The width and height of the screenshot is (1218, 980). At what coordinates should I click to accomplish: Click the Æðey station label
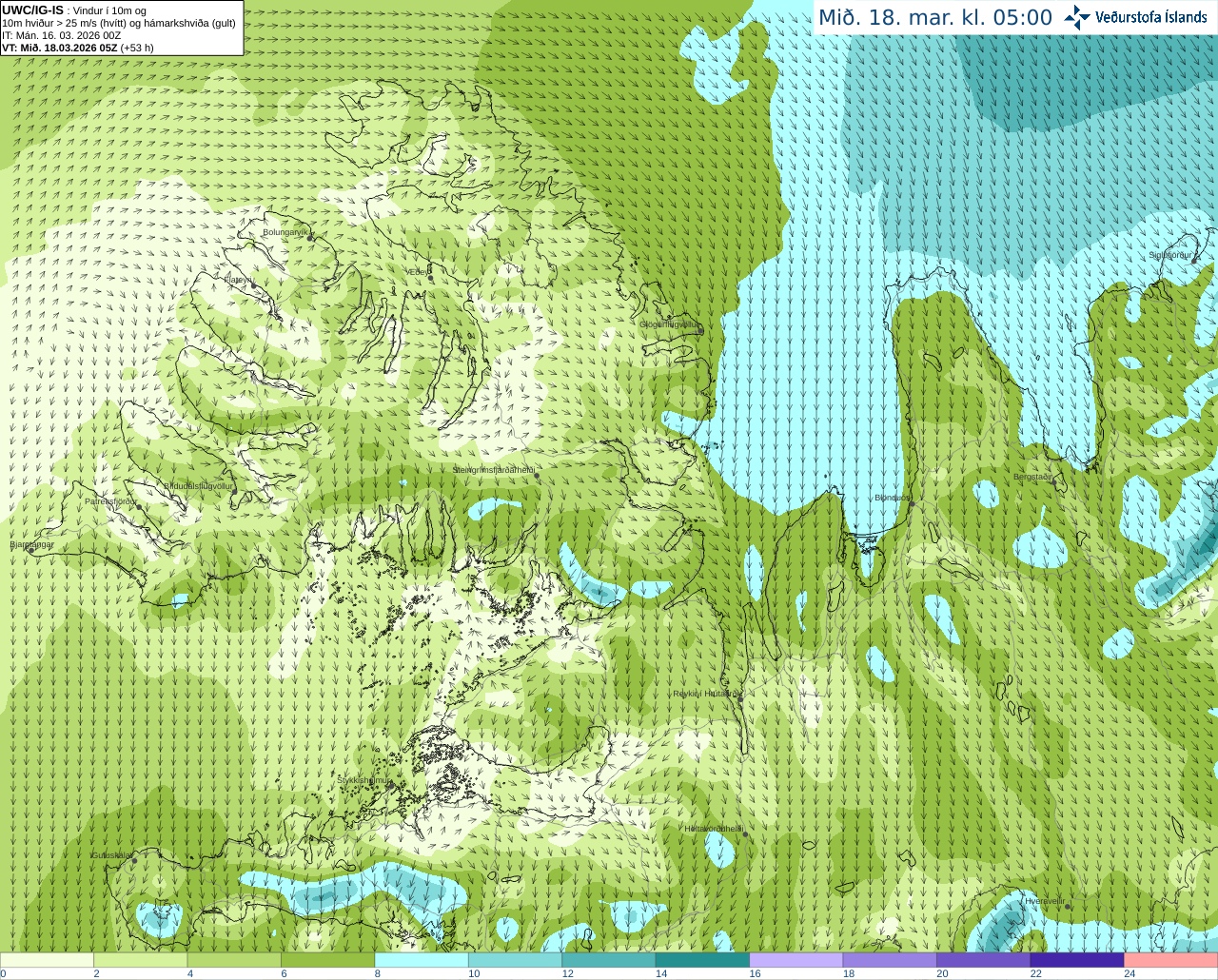(416, 272)
